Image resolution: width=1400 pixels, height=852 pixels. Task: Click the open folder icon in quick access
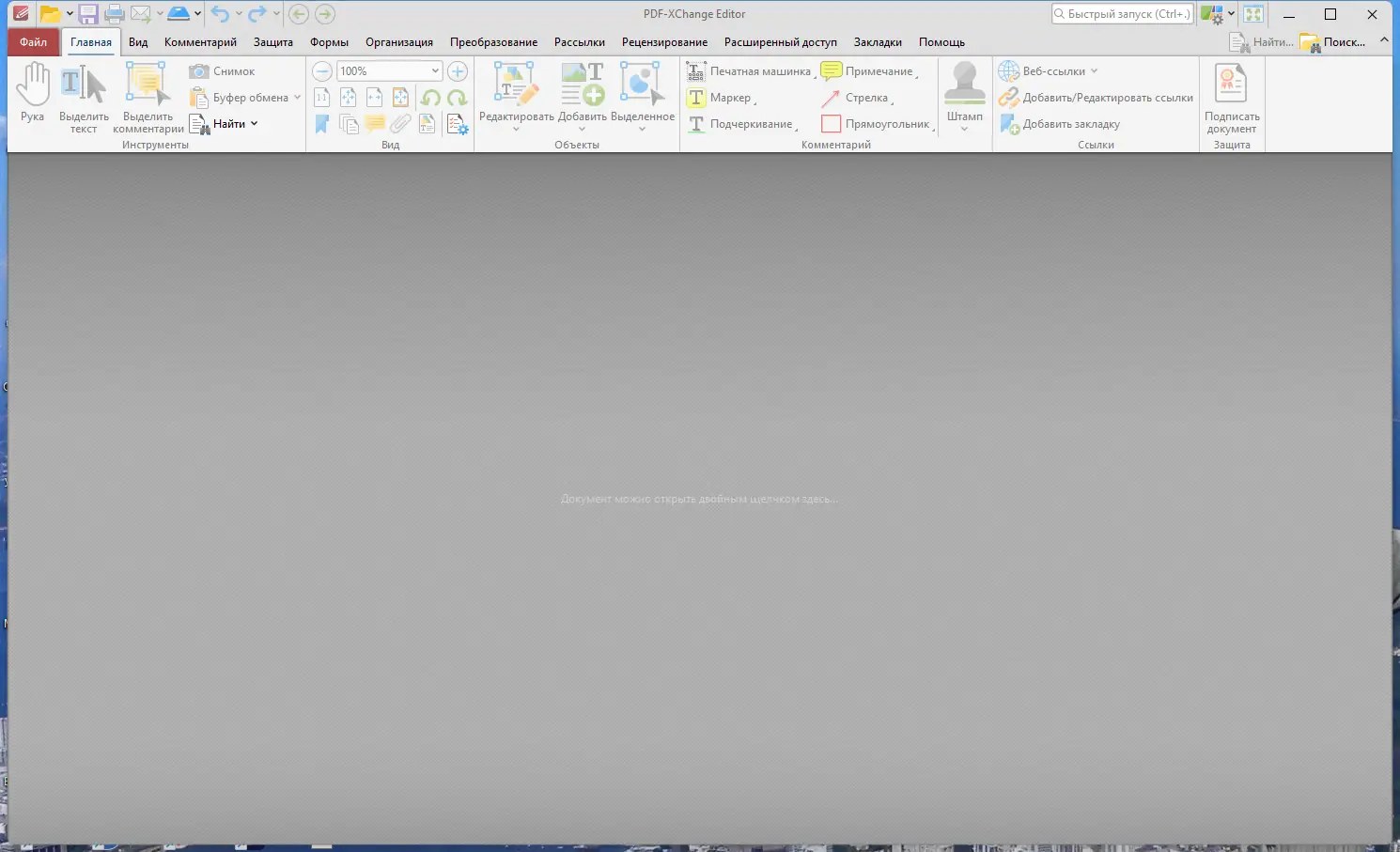50,14
